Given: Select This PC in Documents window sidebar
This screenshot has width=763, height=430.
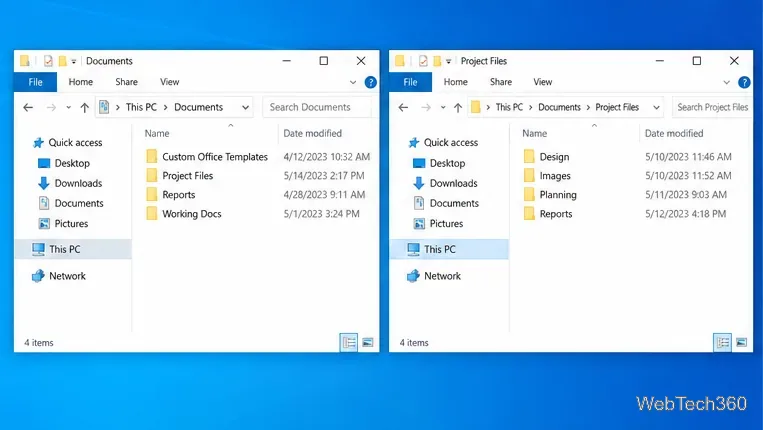Looking at the screenshot, I should click(x=73, y=249).
